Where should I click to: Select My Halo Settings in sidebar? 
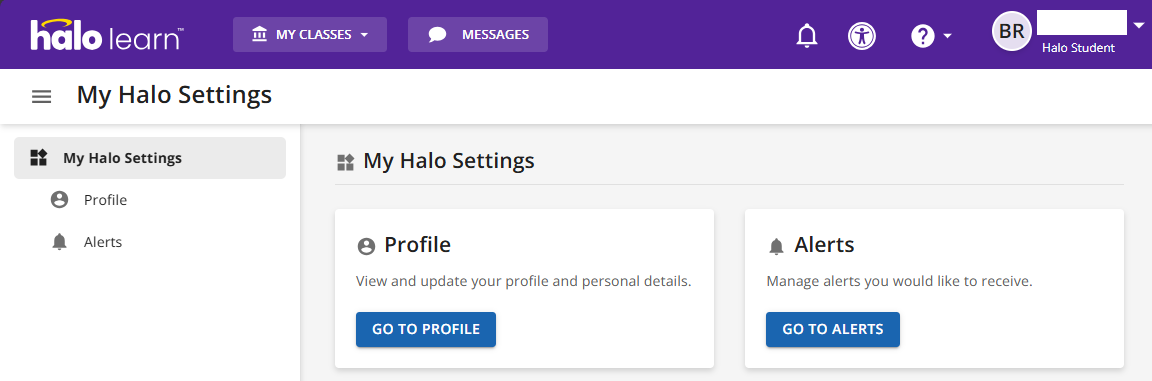(x=150, y=158)
